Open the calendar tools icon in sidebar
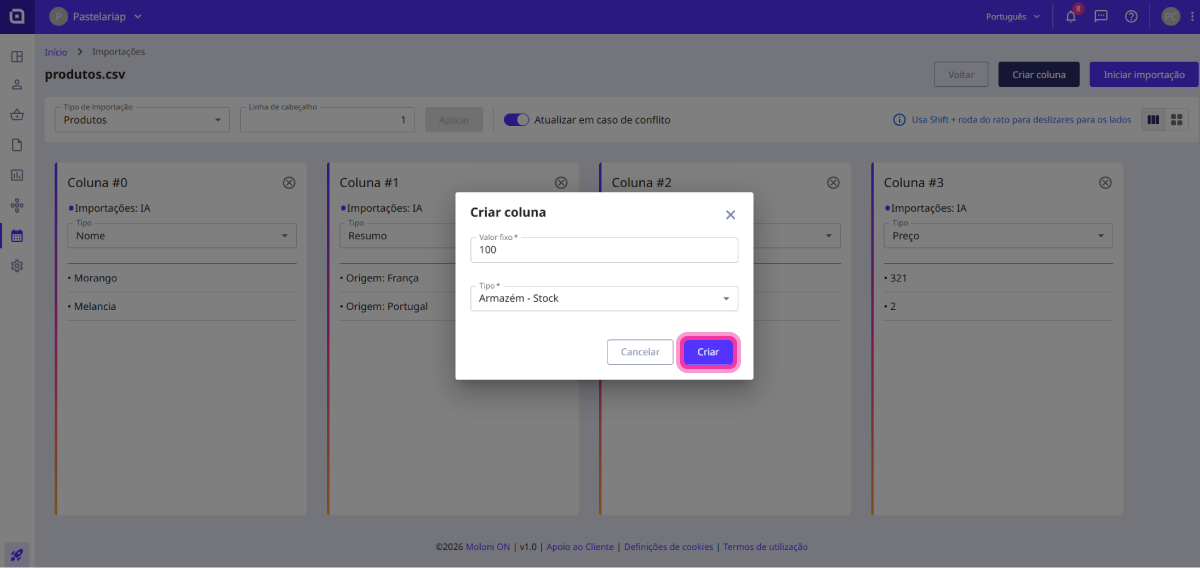1200x568 pixels. click(17, 236)
